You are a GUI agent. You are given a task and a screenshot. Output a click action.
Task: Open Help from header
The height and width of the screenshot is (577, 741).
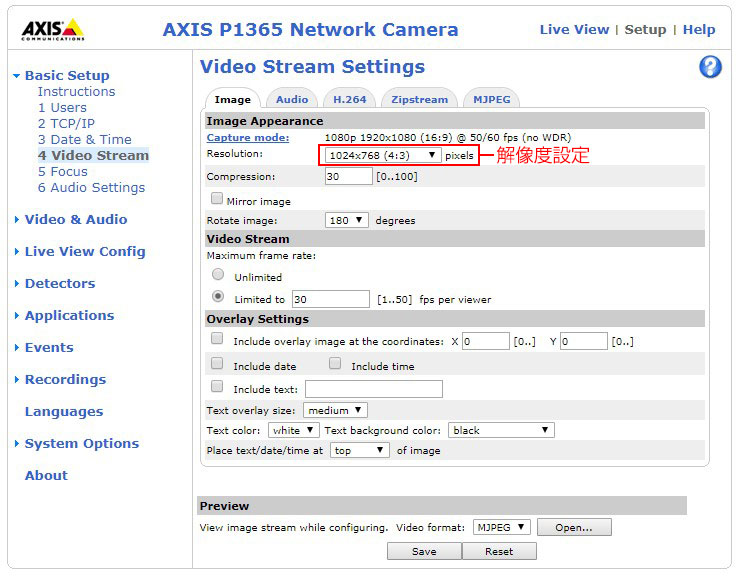(x=698, y=29)
